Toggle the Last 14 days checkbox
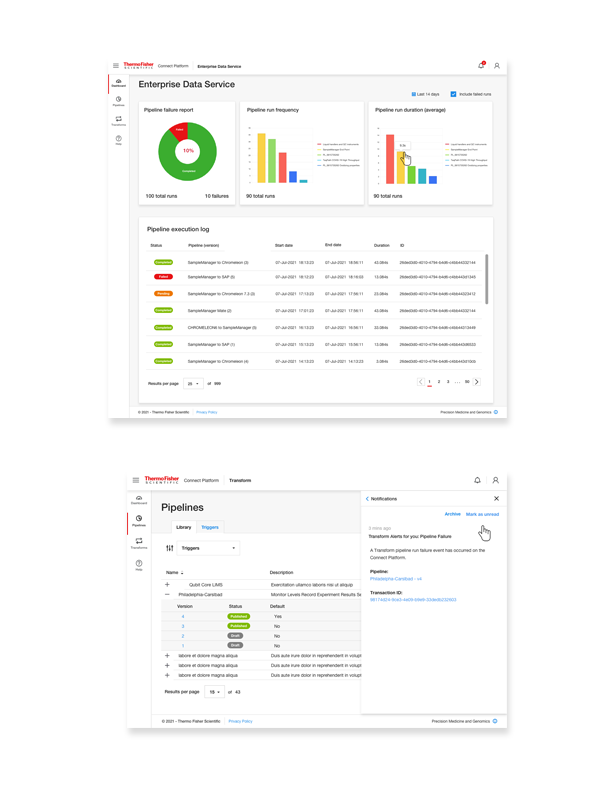615x800 pixels. click(x=414, y=94)
